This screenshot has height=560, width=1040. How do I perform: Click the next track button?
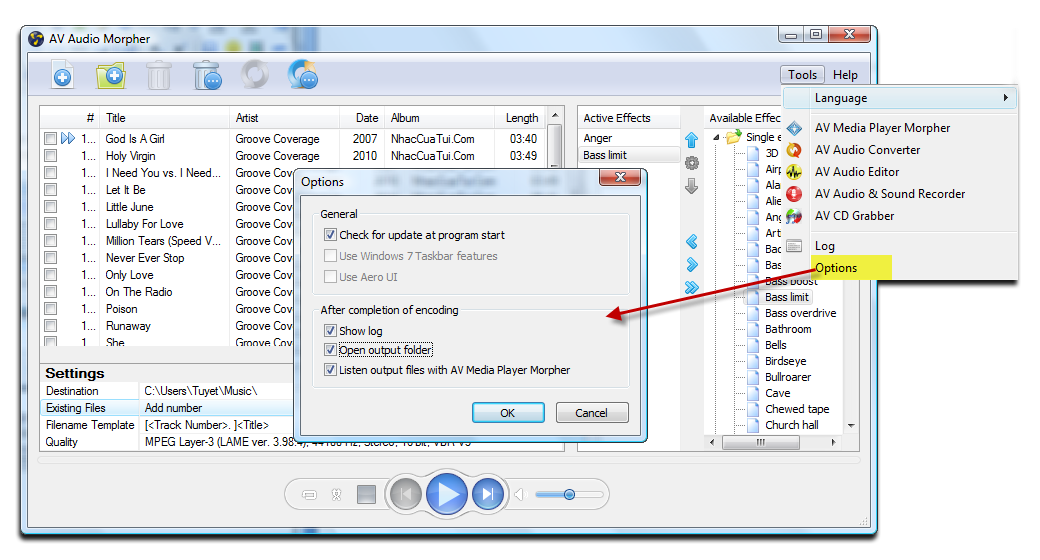click(488, 494)
